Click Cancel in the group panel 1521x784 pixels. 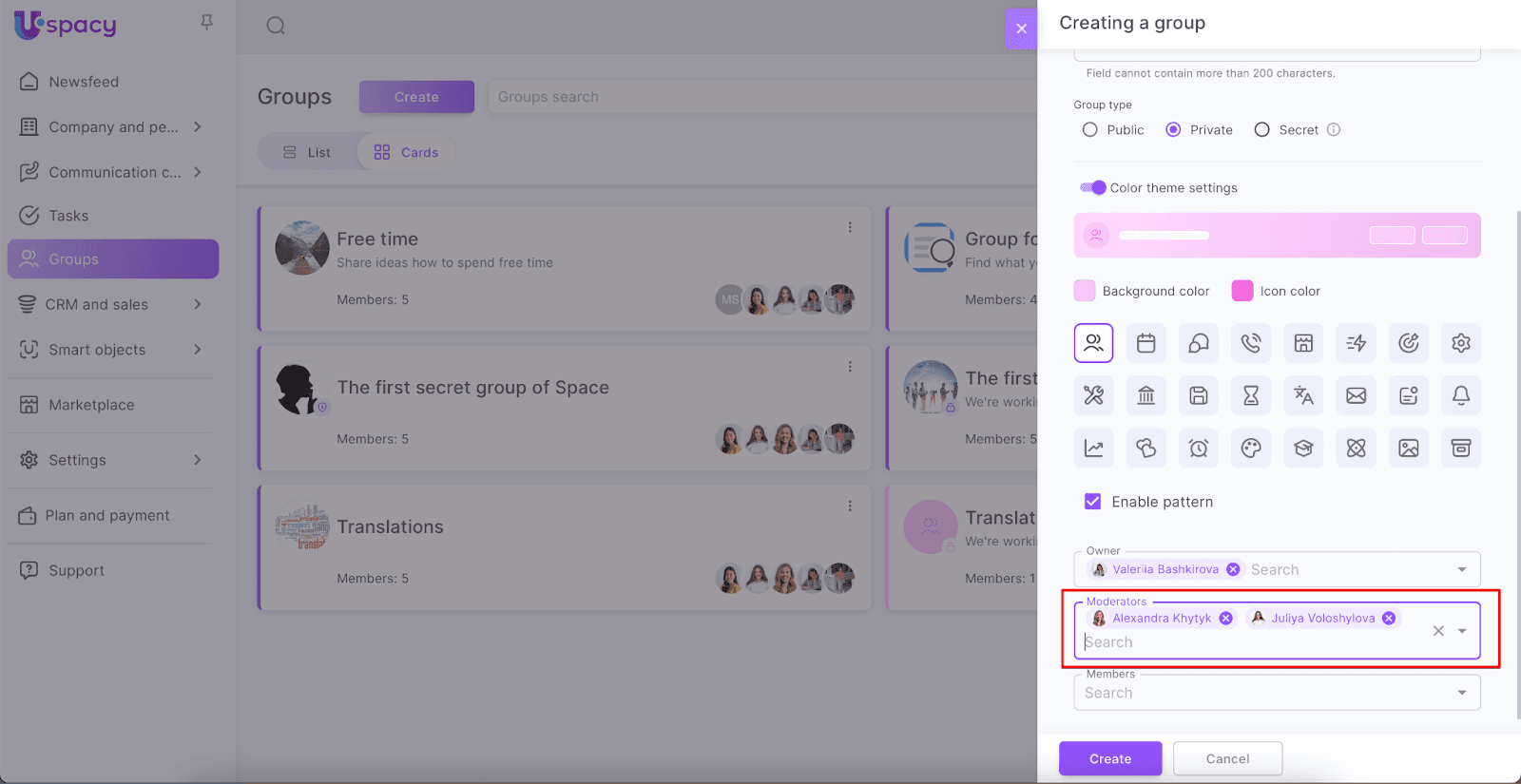point(1227,758)
